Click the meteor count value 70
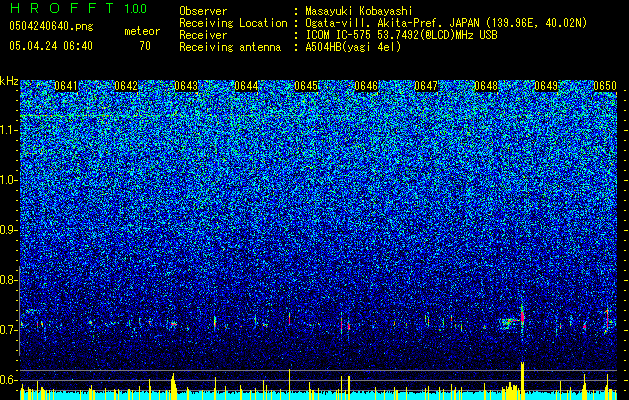Screen dimensions: 629x400 click(x=145, y=46)
